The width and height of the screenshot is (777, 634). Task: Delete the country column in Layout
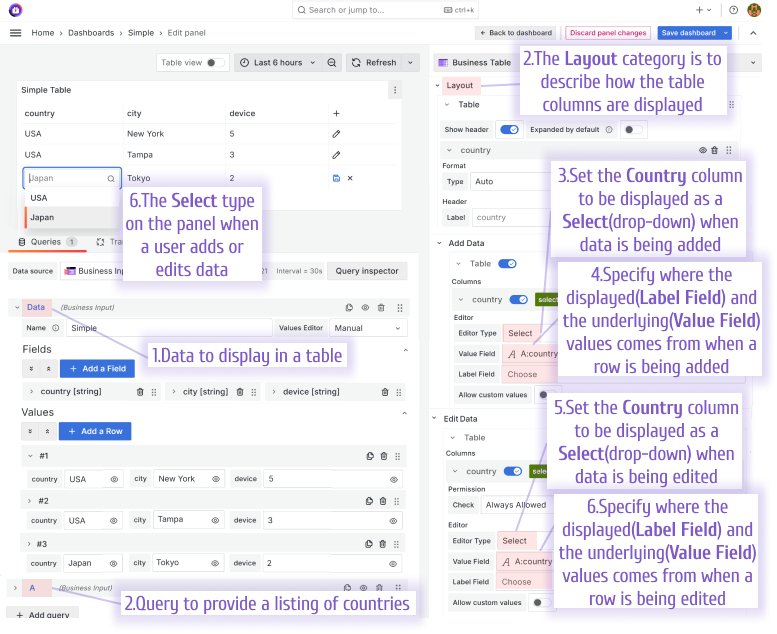click(x=715, y=150)
